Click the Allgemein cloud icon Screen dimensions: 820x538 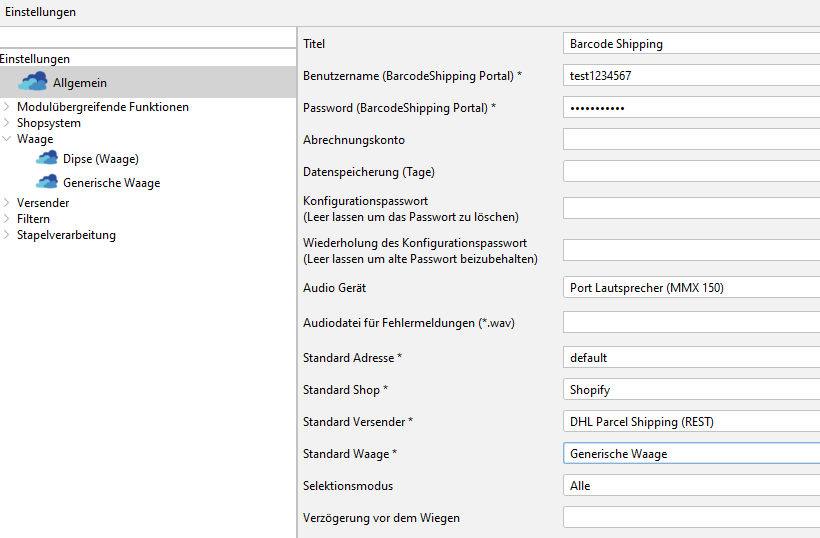[32, 82]
